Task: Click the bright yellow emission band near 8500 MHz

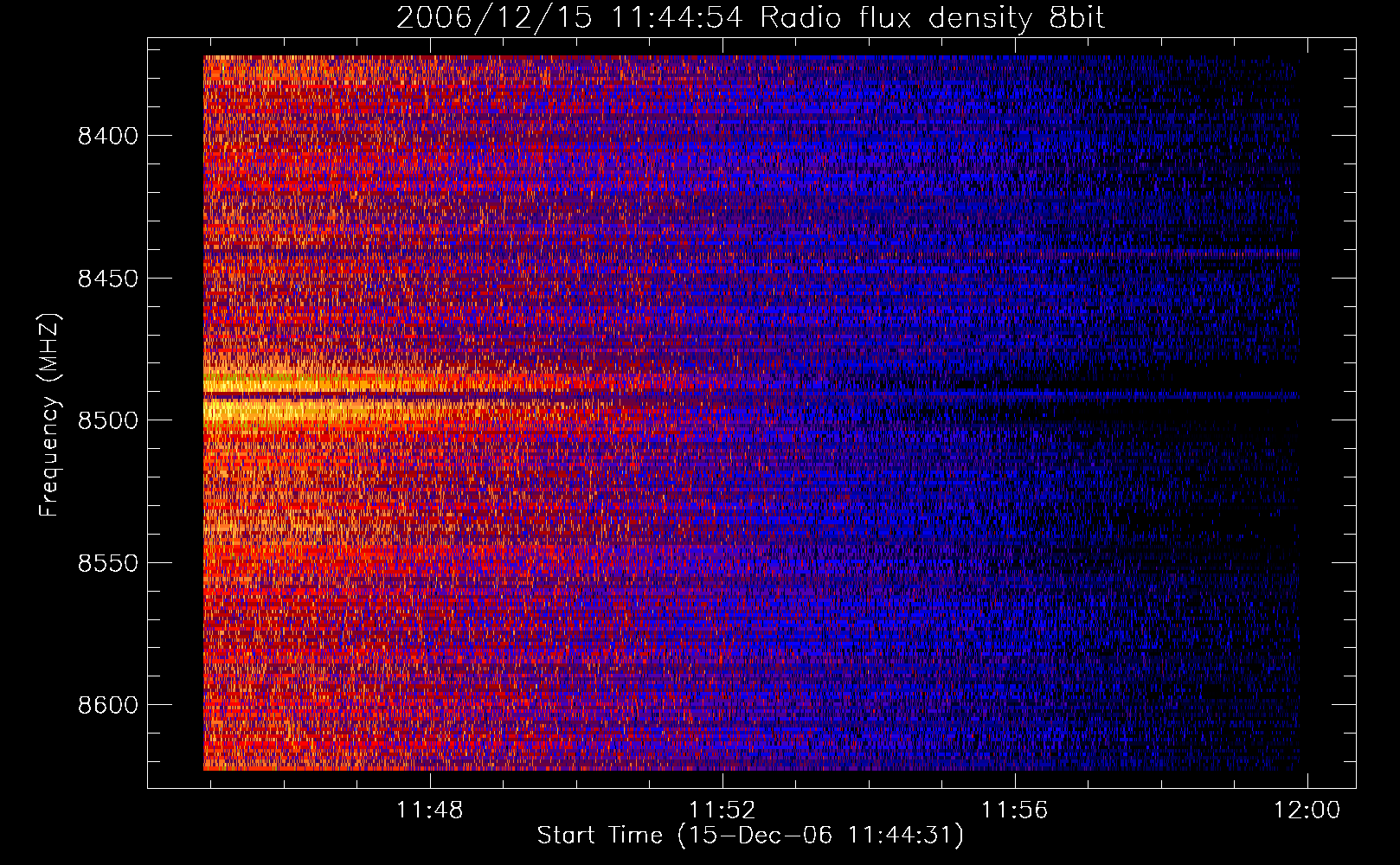Action: (286, 411)
